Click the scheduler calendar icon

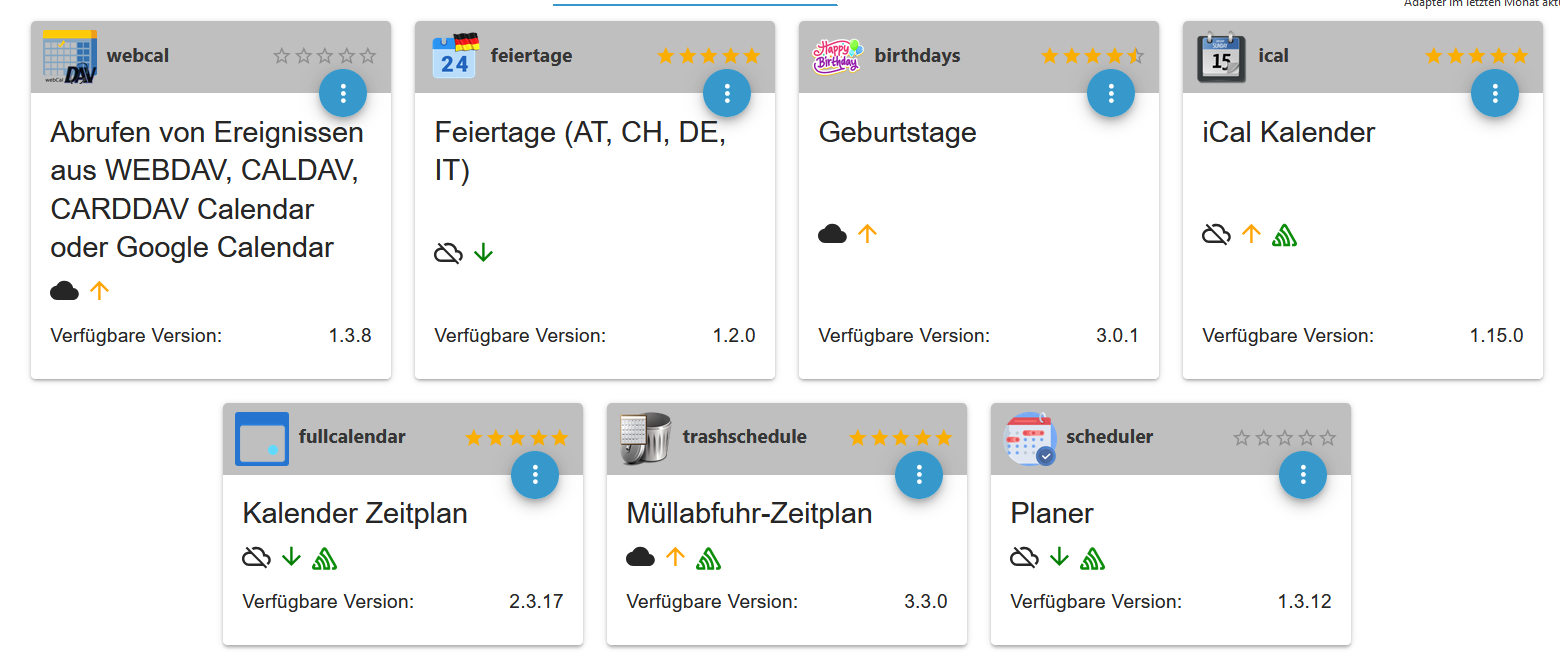coord(1029,438)
